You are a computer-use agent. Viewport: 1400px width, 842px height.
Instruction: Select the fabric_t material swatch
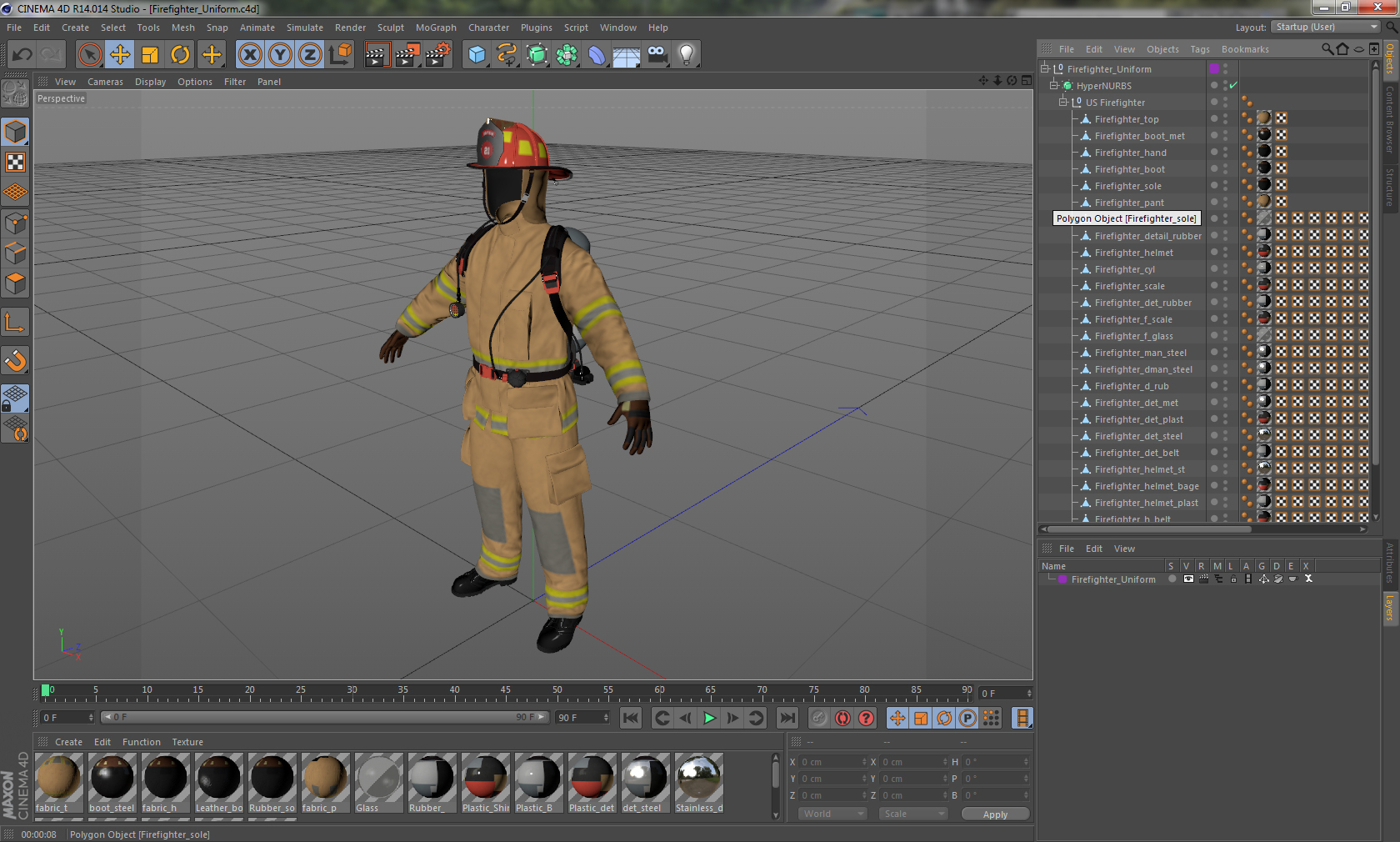59,783
